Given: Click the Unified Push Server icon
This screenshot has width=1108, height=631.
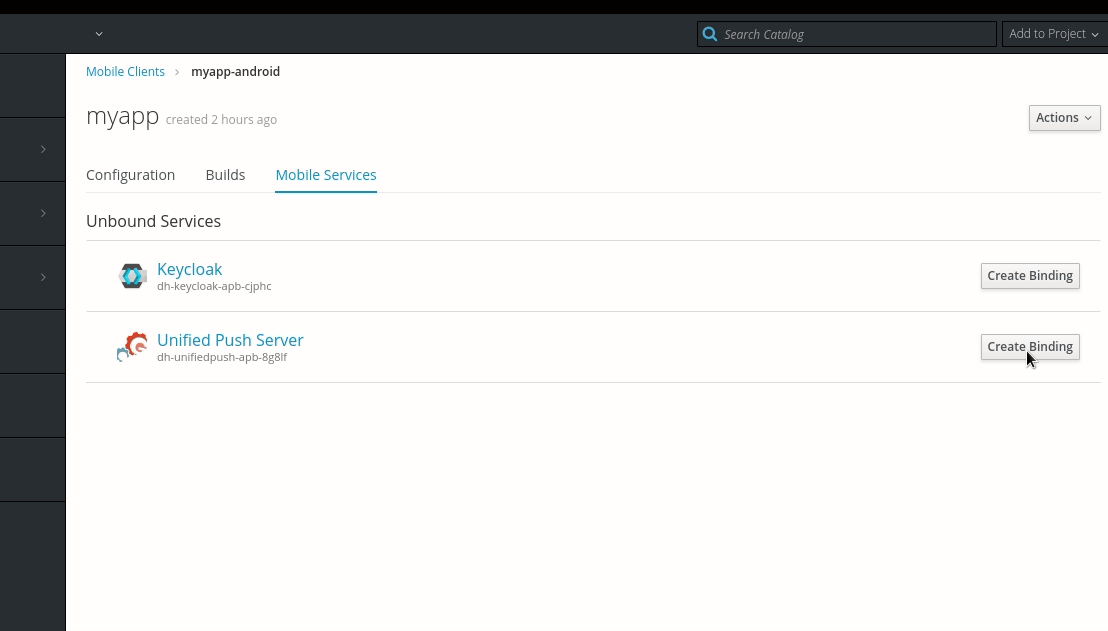Looking at the screenshot, I should [132, 347].
